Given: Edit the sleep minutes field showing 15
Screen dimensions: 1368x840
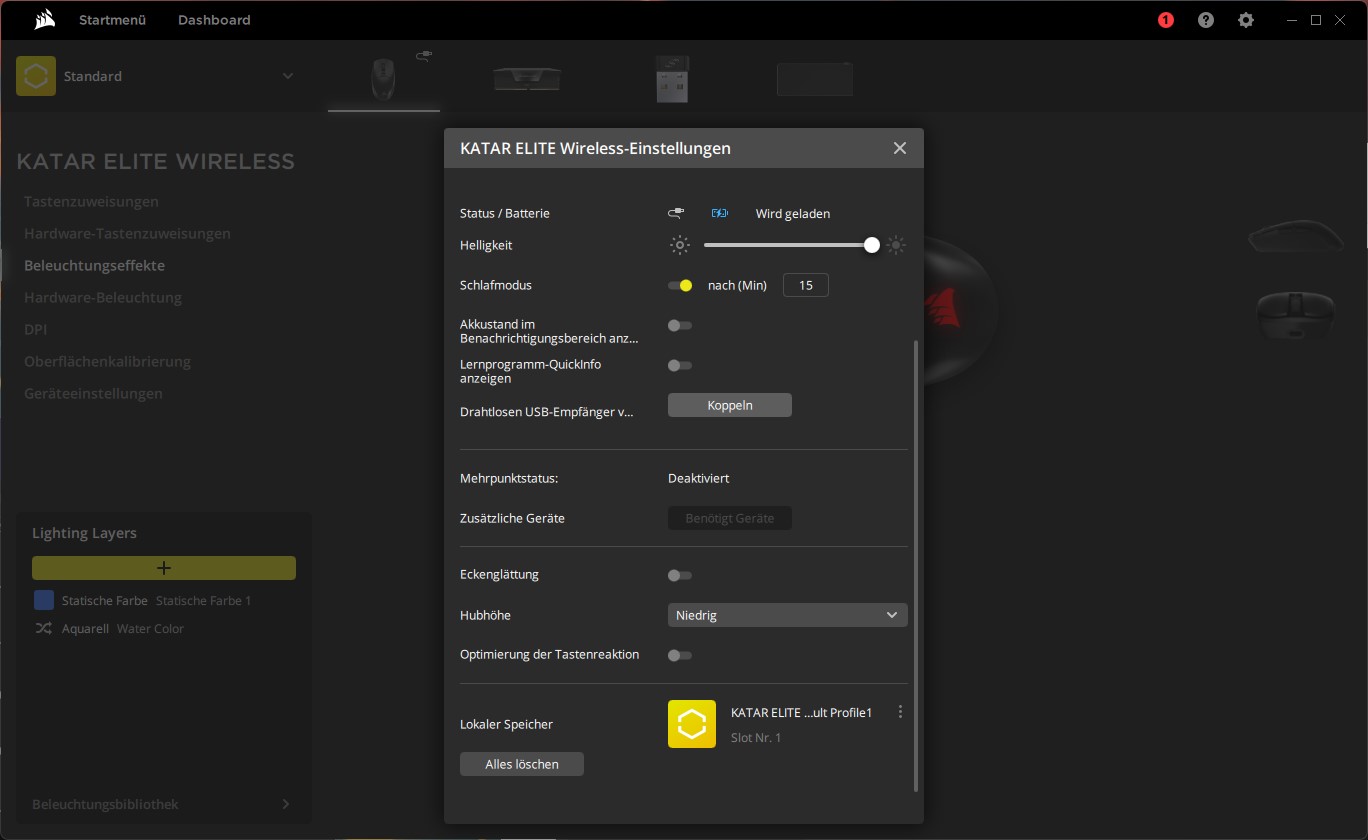Looking at the screenshot, I should pyautogui.click(x=806, y=285).
